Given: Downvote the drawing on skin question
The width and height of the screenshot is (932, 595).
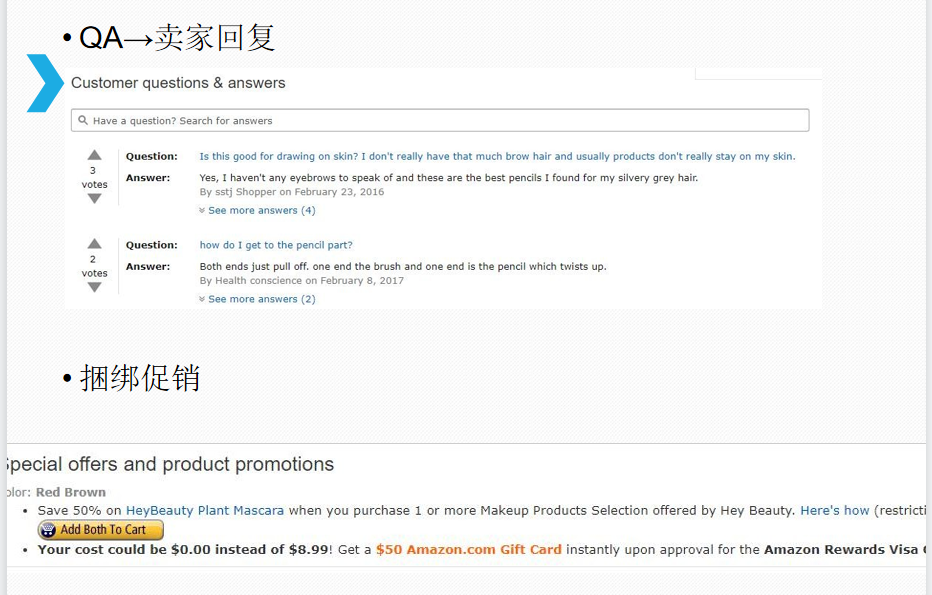Looking at the screenshot, I should pos(95,199).
